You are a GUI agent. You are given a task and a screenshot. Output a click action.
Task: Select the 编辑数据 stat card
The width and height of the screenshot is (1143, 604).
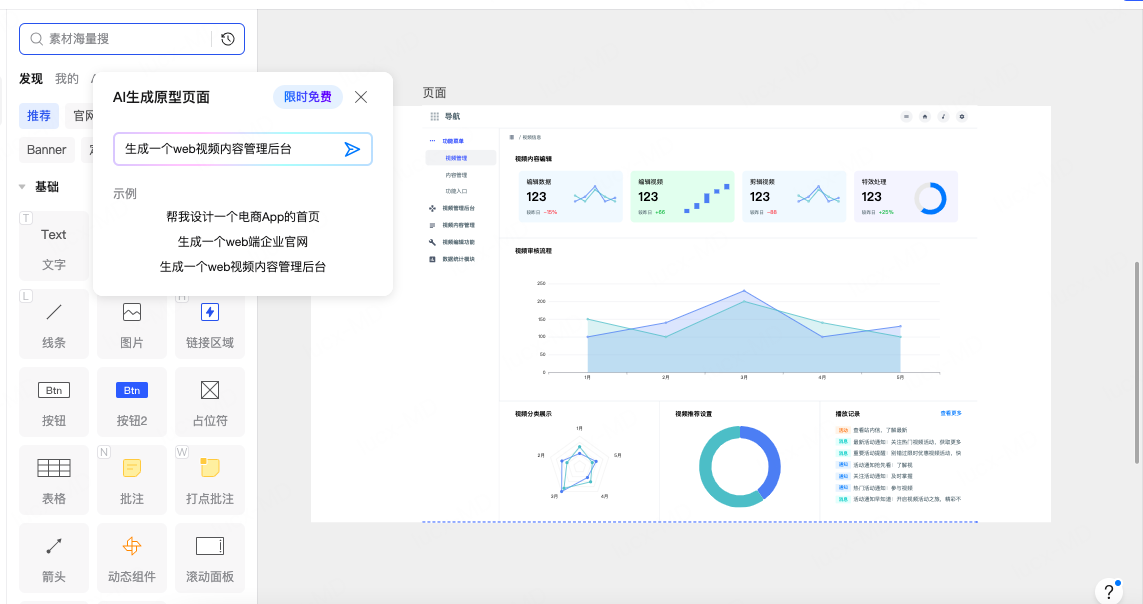tap(571, 197)
